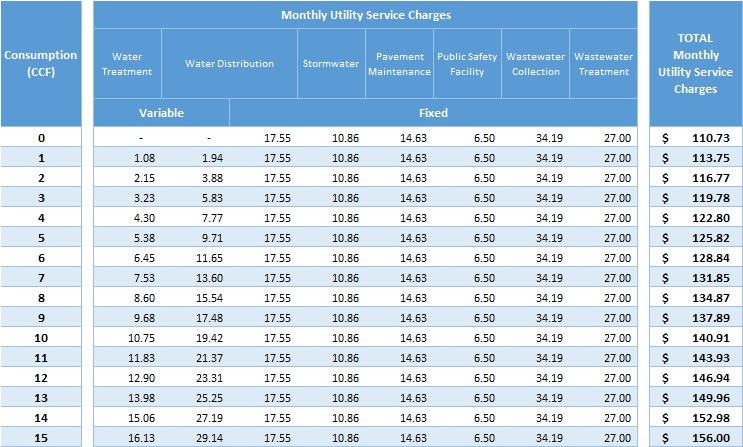Click the consumption row labeled 15

(40, 437)
